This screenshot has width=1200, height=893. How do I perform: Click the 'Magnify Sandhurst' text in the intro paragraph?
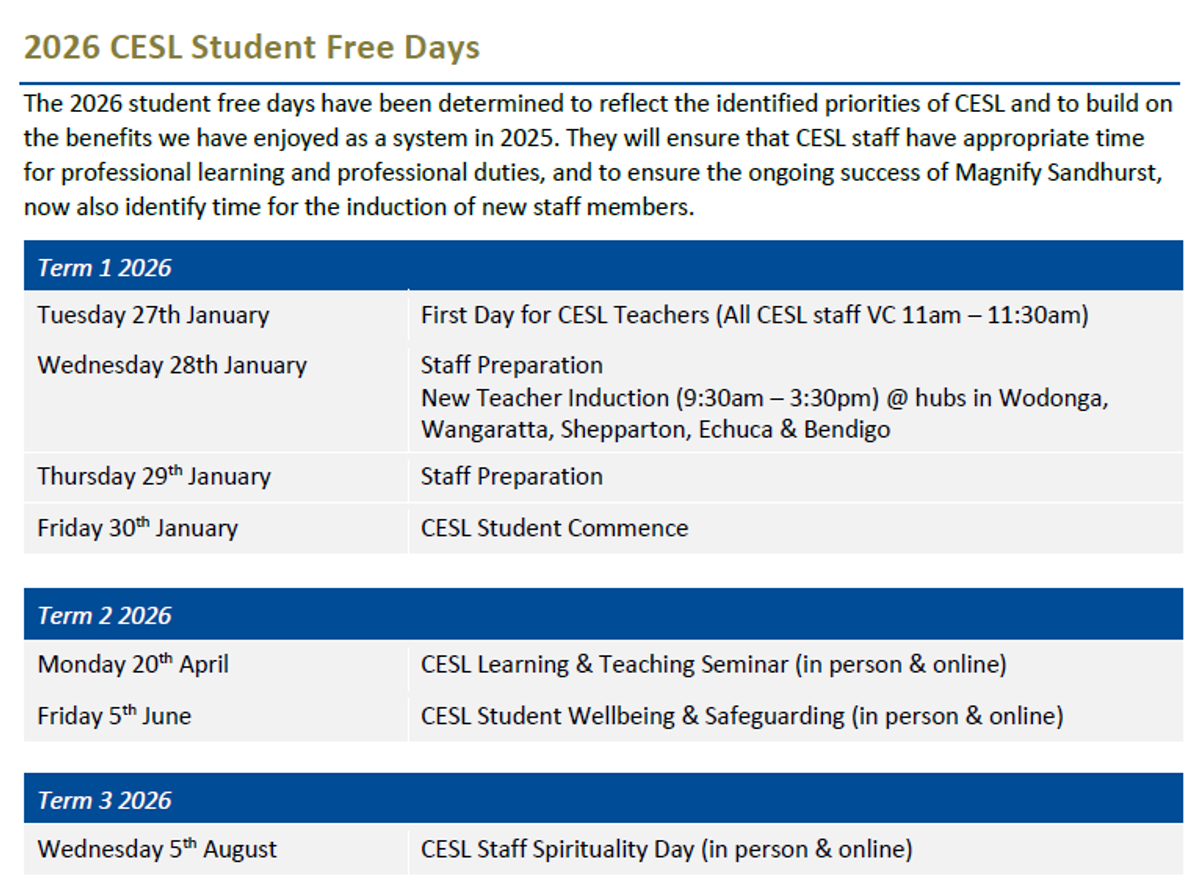pyautogui.click(x=1058, y=172)
